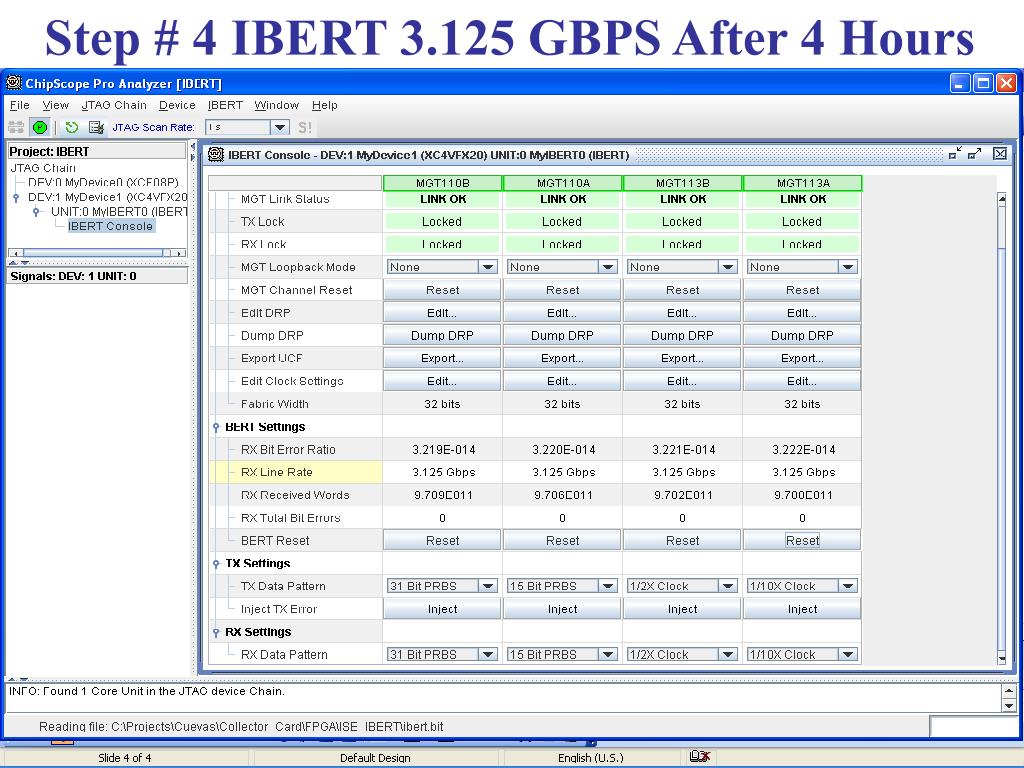The width and height of the screenshot is (1024, 768).
Task: Click the IBERT Console maximize arrow icon
Action: 974,153
